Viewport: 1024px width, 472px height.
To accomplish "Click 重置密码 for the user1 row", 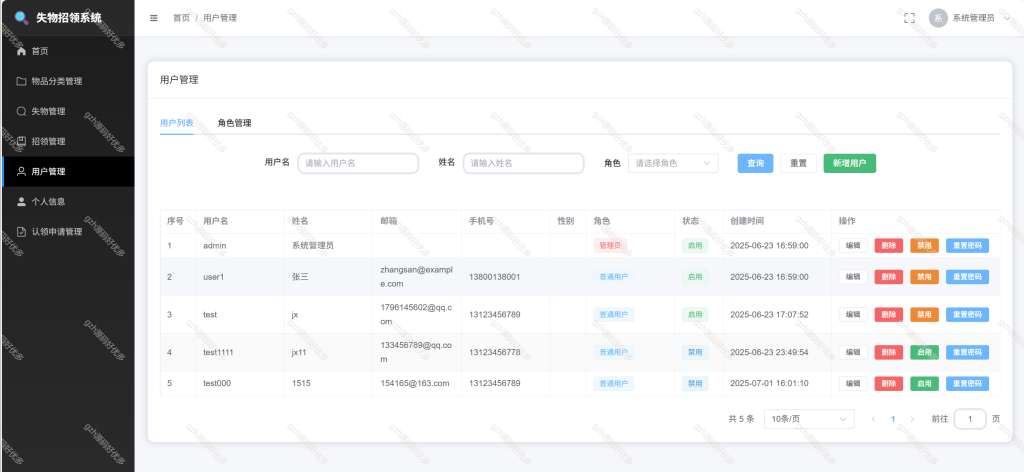I will [x=967, y=277].
